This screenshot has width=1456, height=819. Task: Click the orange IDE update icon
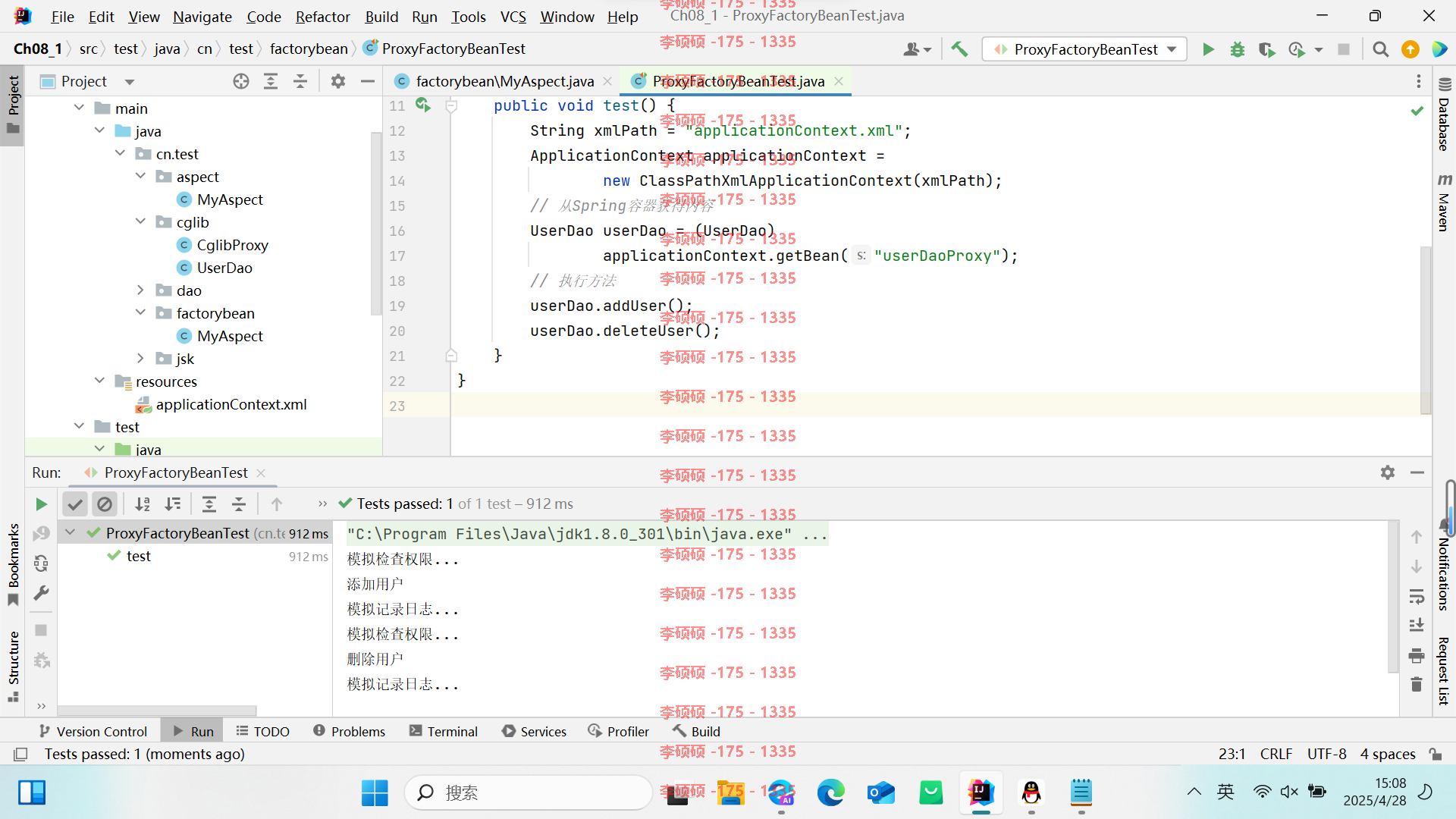[1410, 49]
